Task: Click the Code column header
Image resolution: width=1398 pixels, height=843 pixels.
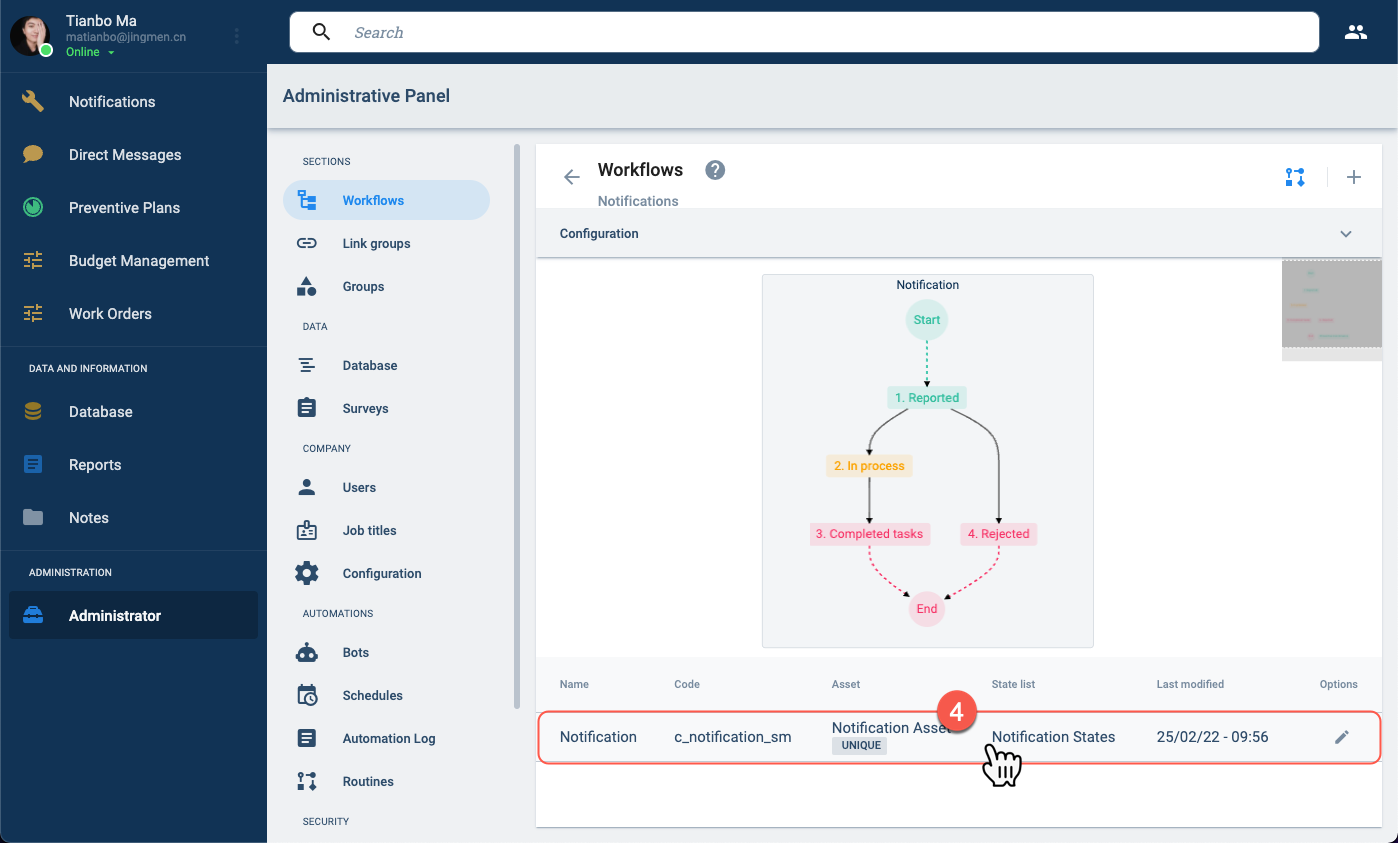Action: pos(687,684)
